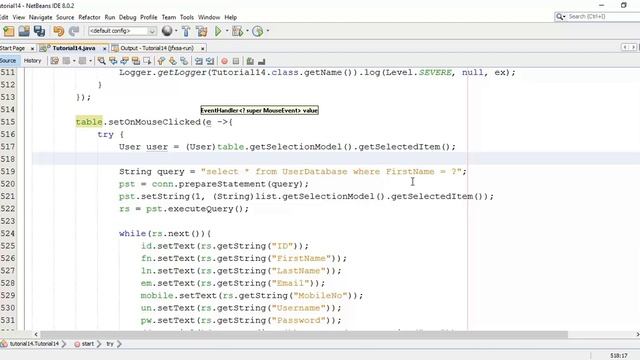Close the Output Tutorial14 tab
Viewport: 640px width, 360px height.
[202, 49]
